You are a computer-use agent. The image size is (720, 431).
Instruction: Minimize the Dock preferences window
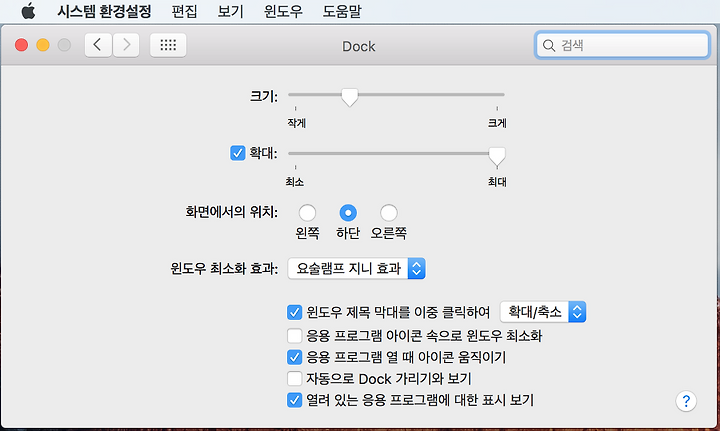pyautogui.click(x=43, y=45)
